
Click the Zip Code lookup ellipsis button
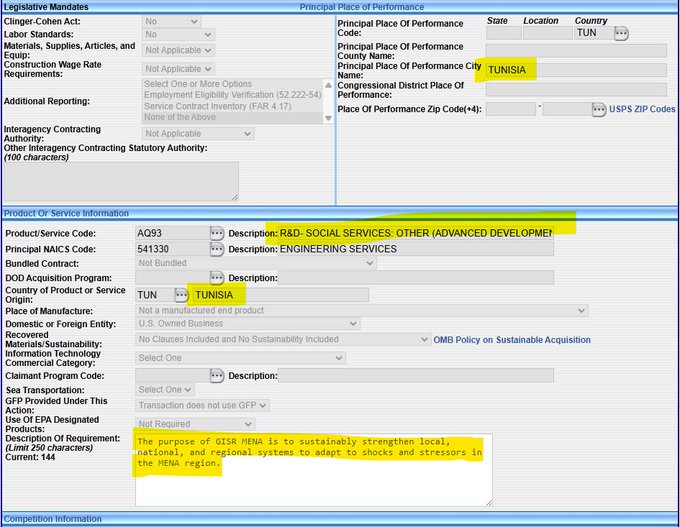pos(598,109)
